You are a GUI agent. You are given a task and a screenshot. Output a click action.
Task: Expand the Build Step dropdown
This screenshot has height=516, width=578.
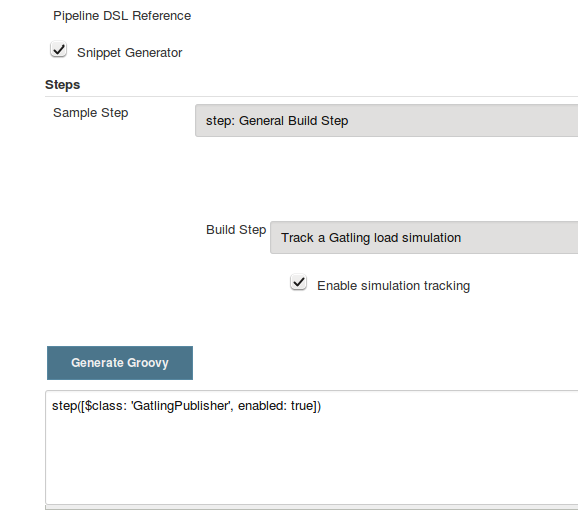click(424, 238)
